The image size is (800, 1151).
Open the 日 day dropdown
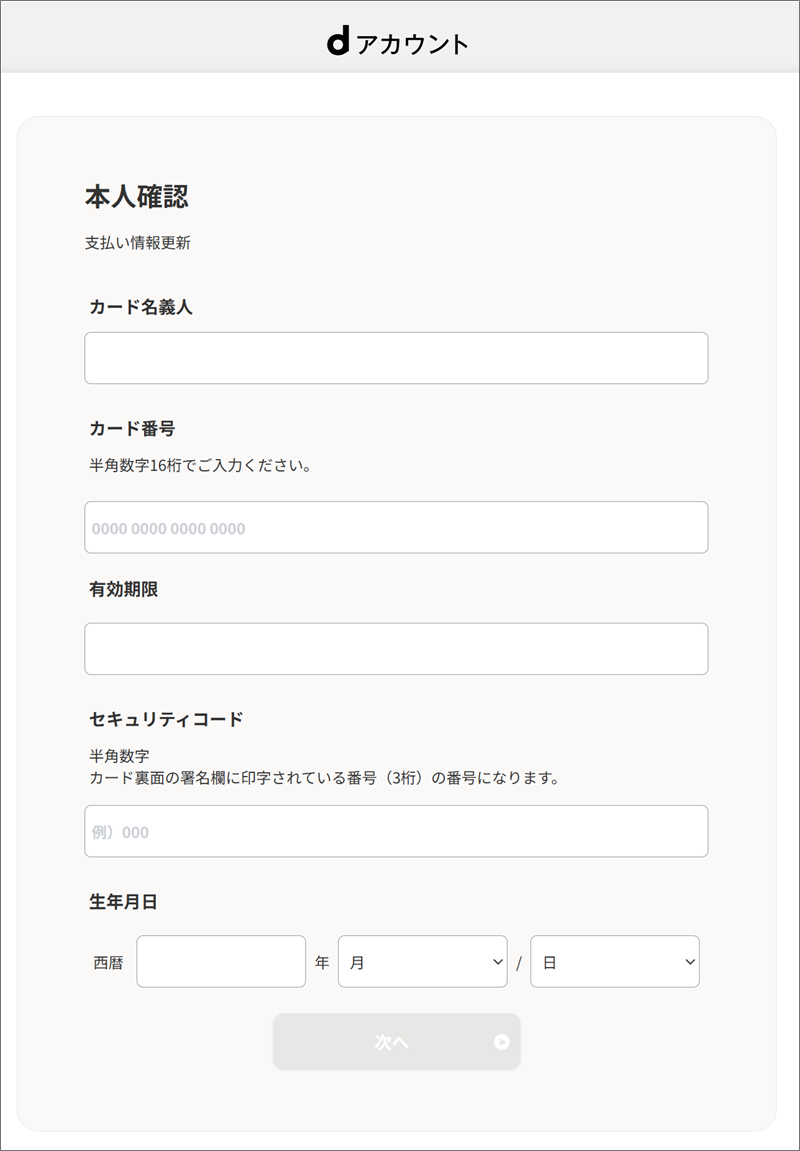pyautogui.click(x=615, y=962)
